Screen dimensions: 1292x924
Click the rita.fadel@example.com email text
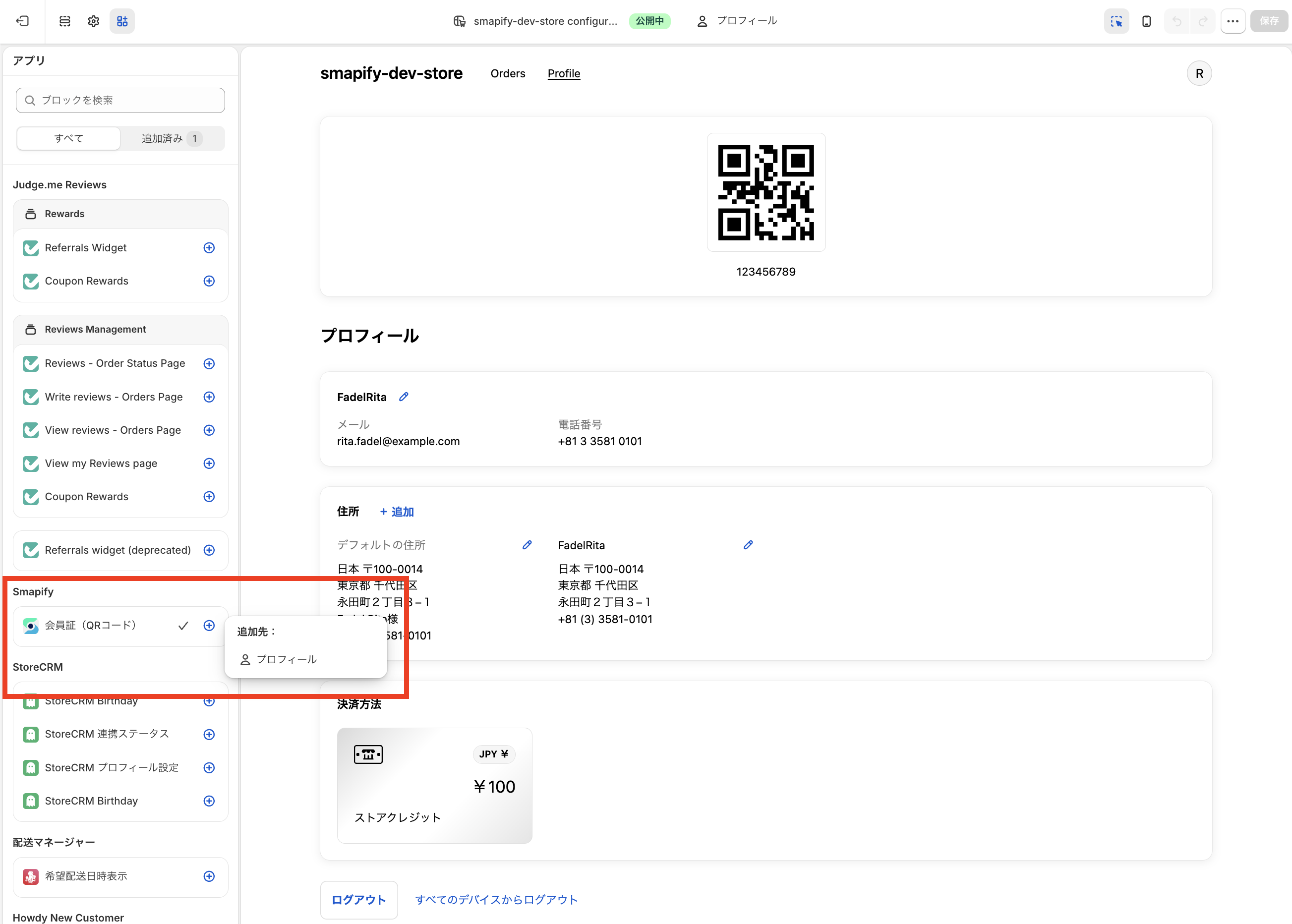(398, 441)
